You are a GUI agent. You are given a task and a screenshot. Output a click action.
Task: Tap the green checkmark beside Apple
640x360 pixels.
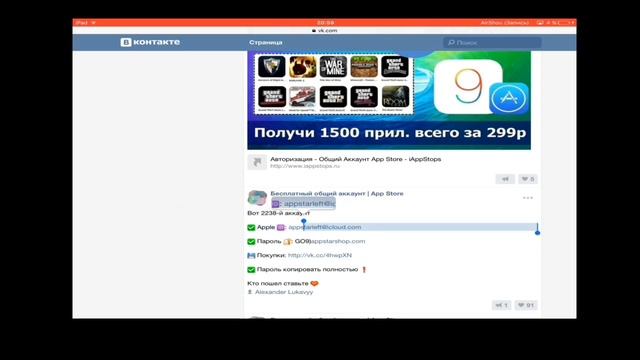pos(251,227)
